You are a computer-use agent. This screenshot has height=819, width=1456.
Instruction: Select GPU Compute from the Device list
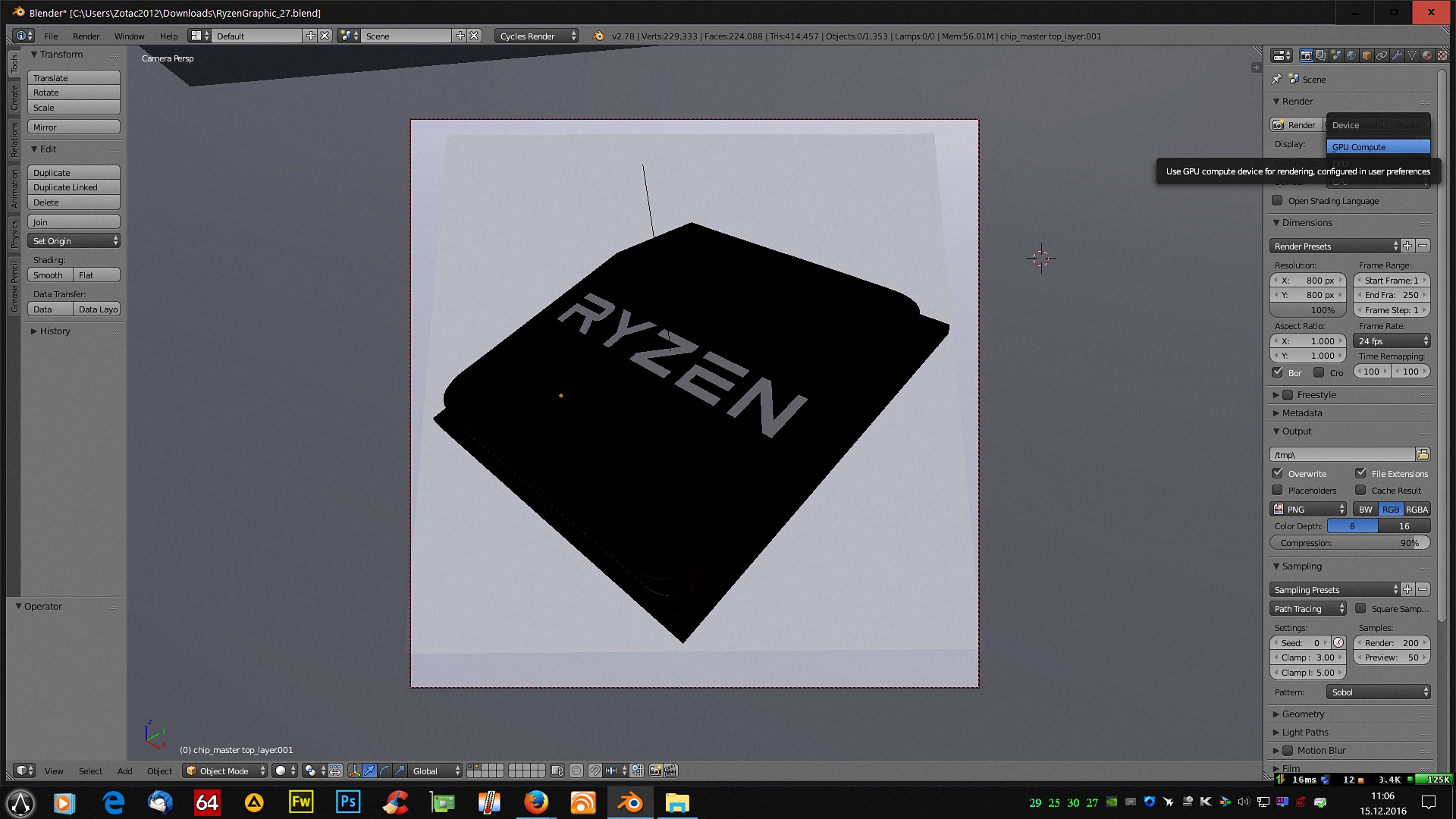[1377, 147]
